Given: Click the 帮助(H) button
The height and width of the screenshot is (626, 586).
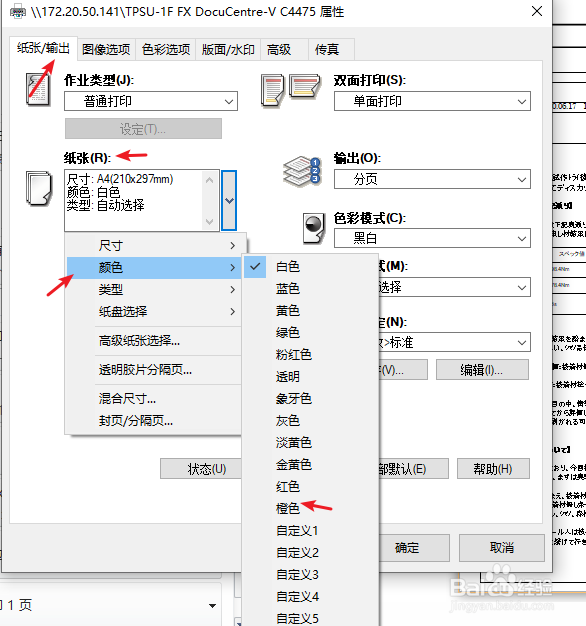Looking at the screenshot, I should tap(493, 468).
